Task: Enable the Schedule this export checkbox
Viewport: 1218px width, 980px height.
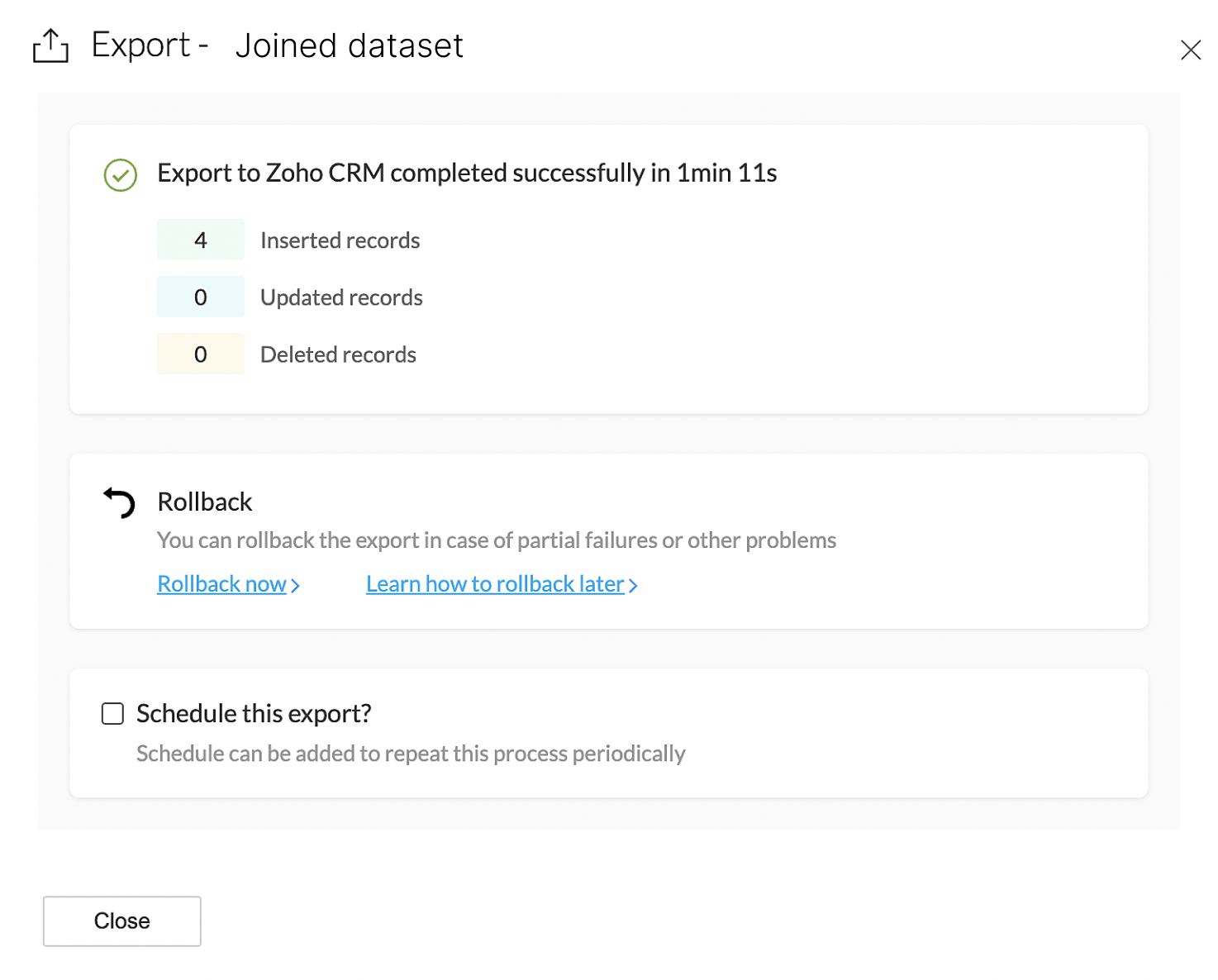Action: click(x=112, y=714)
